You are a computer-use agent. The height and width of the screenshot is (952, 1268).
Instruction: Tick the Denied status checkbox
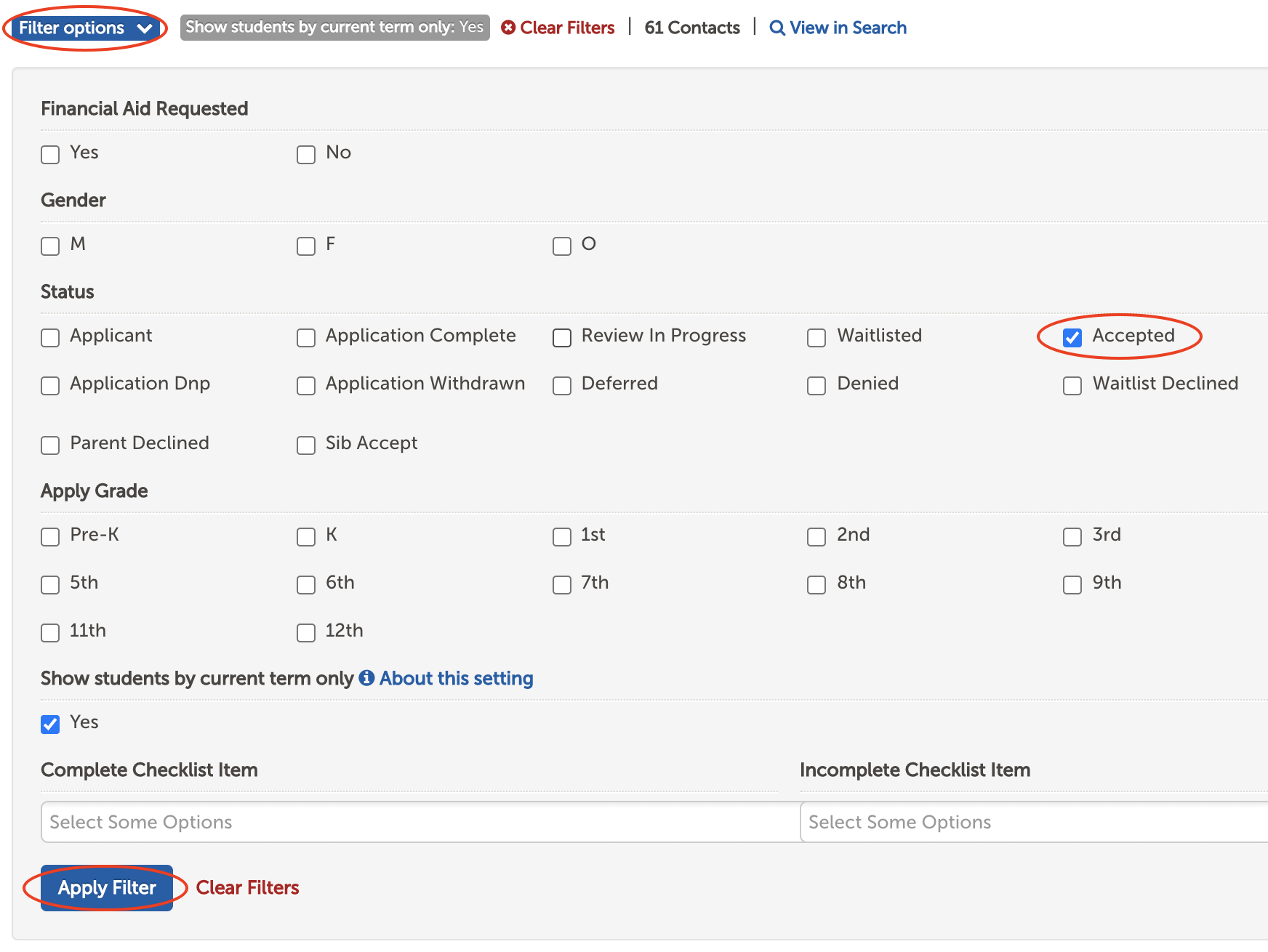pyautogui.click(x=816, y=385)
